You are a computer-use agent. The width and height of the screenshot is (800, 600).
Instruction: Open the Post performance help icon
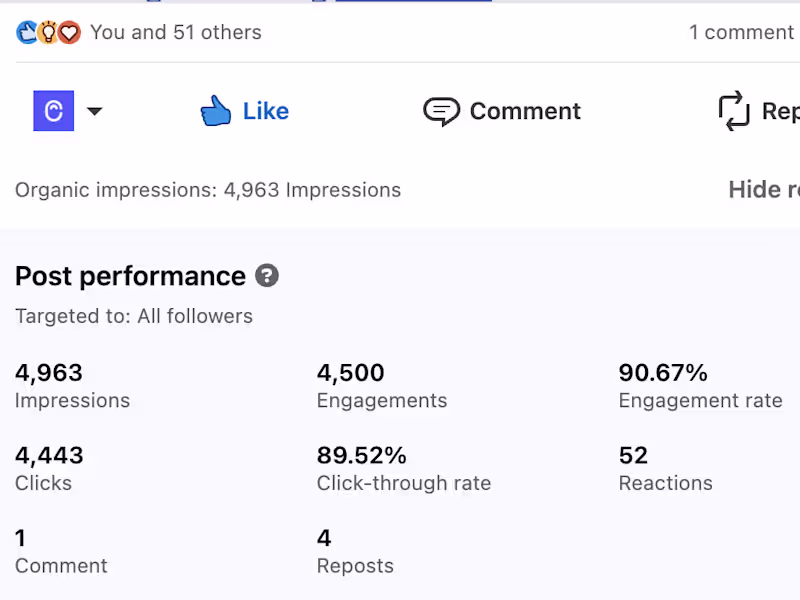tap(266, 276)
